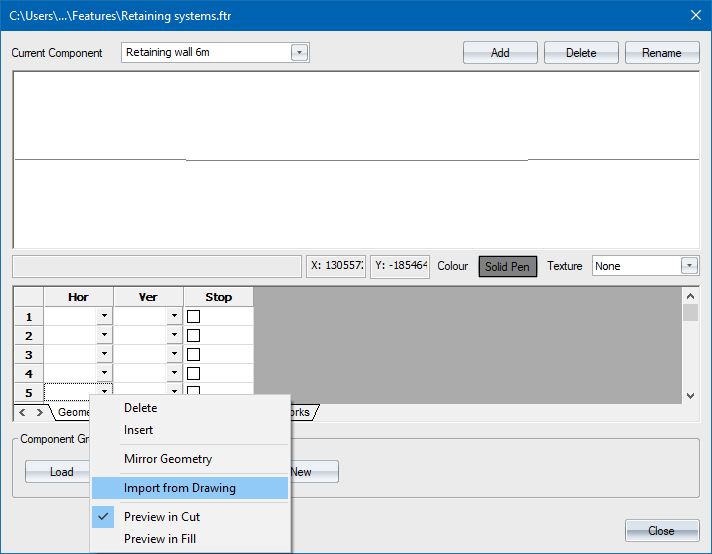
Task: Click the Load button
Action: 62,472
